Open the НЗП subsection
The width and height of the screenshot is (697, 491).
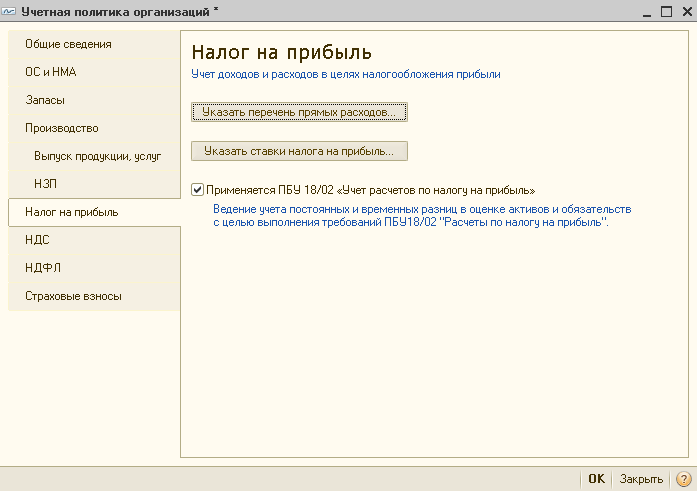94,184
